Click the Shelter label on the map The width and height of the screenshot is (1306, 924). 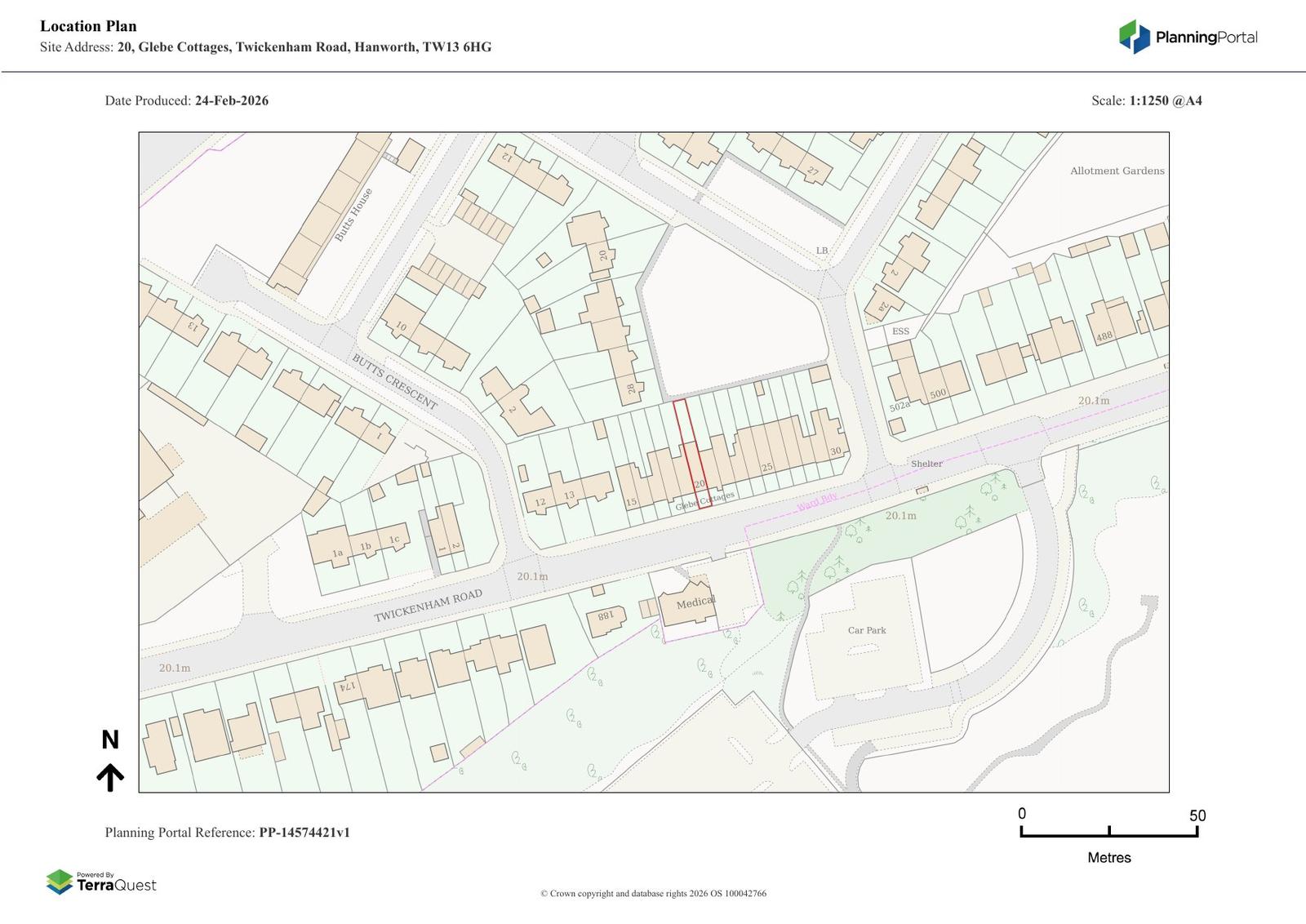[926, 464]
